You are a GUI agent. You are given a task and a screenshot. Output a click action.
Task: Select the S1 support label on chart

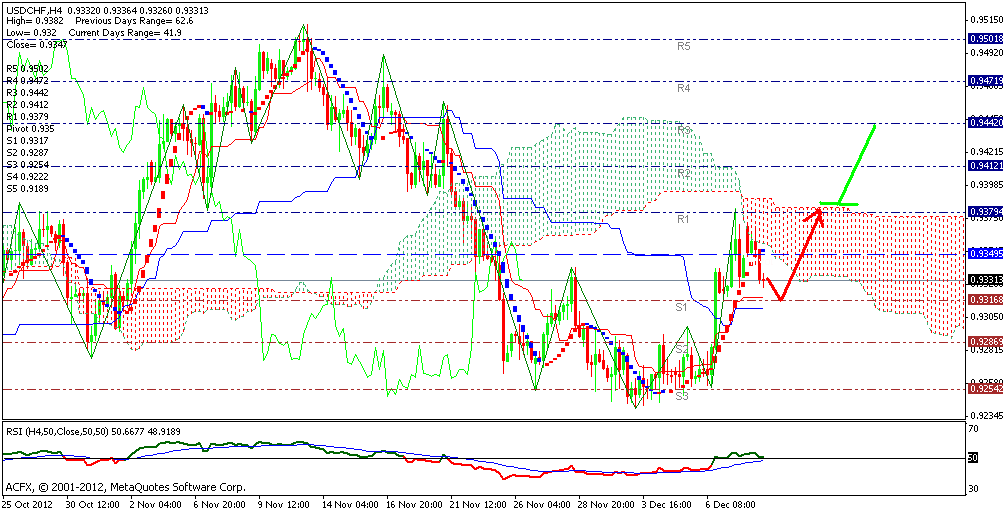tap(680, 307)
